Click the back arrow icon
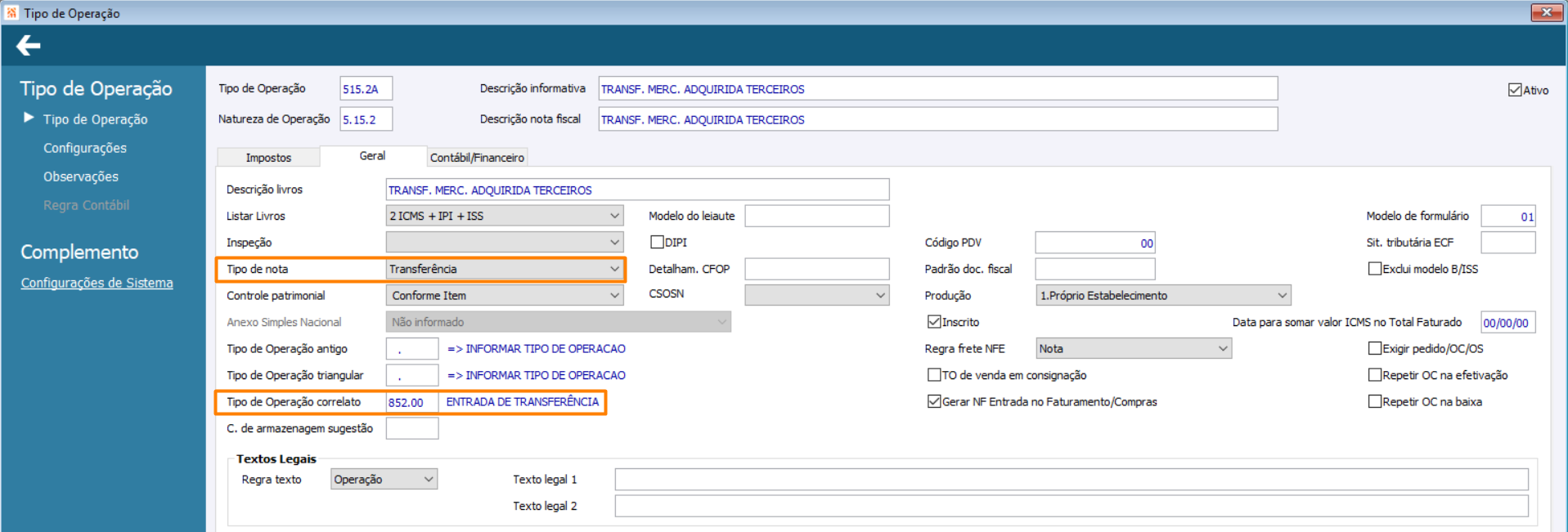 [x=29, y=46]
